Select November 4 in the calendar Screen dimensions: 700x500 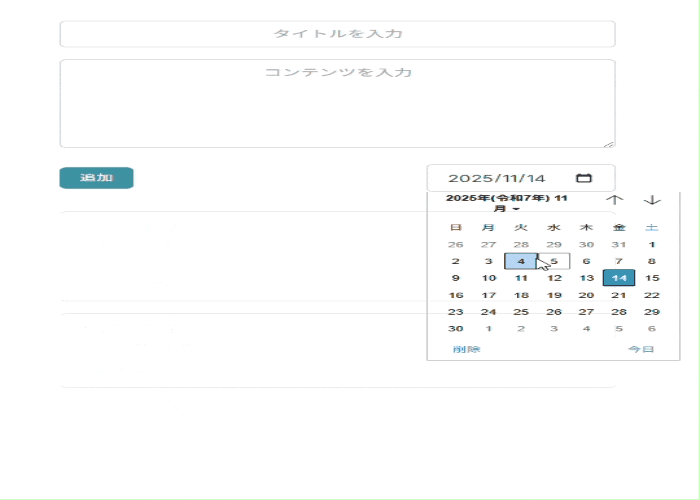tap(521, 261)
